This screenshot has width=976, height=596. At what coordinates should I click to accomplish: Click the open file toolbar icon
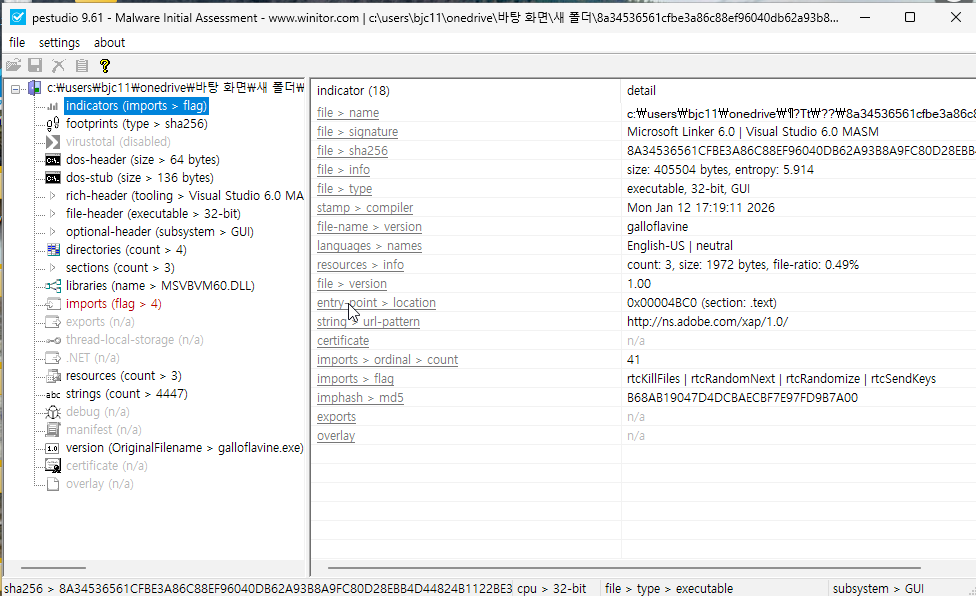14,66
